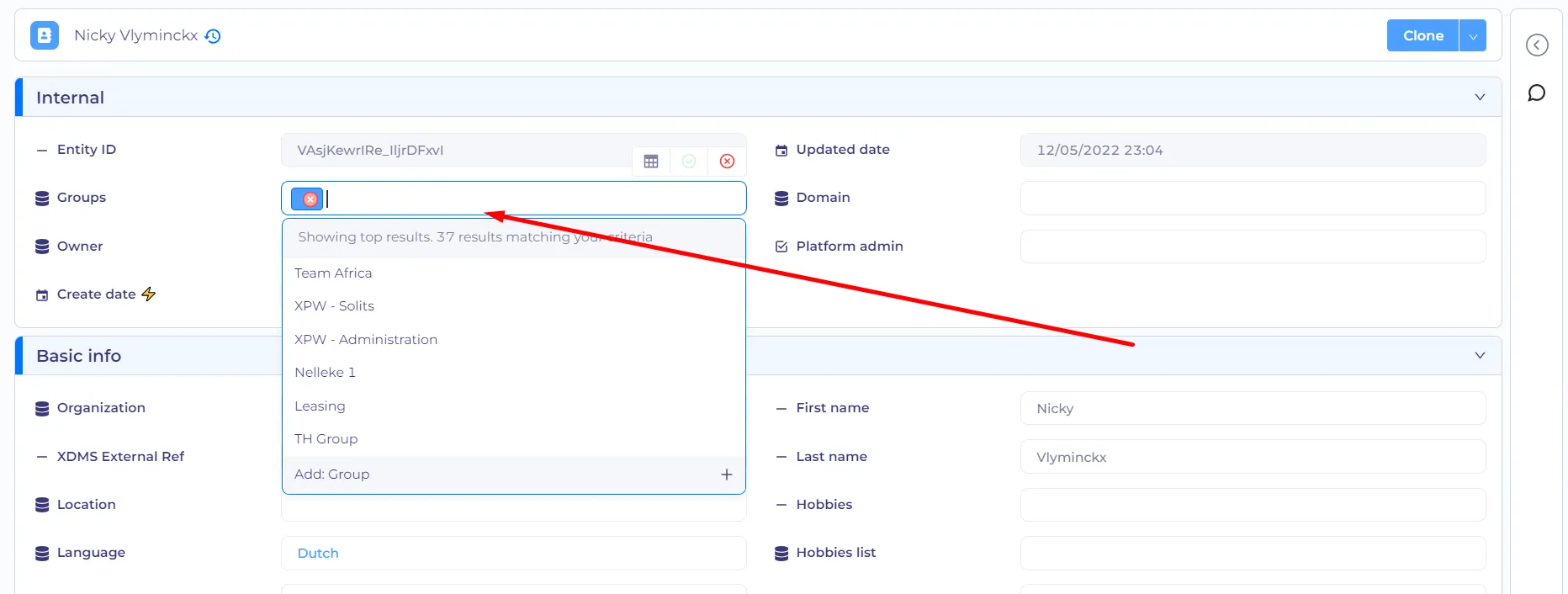Open the comments bubble icon

1537,93
